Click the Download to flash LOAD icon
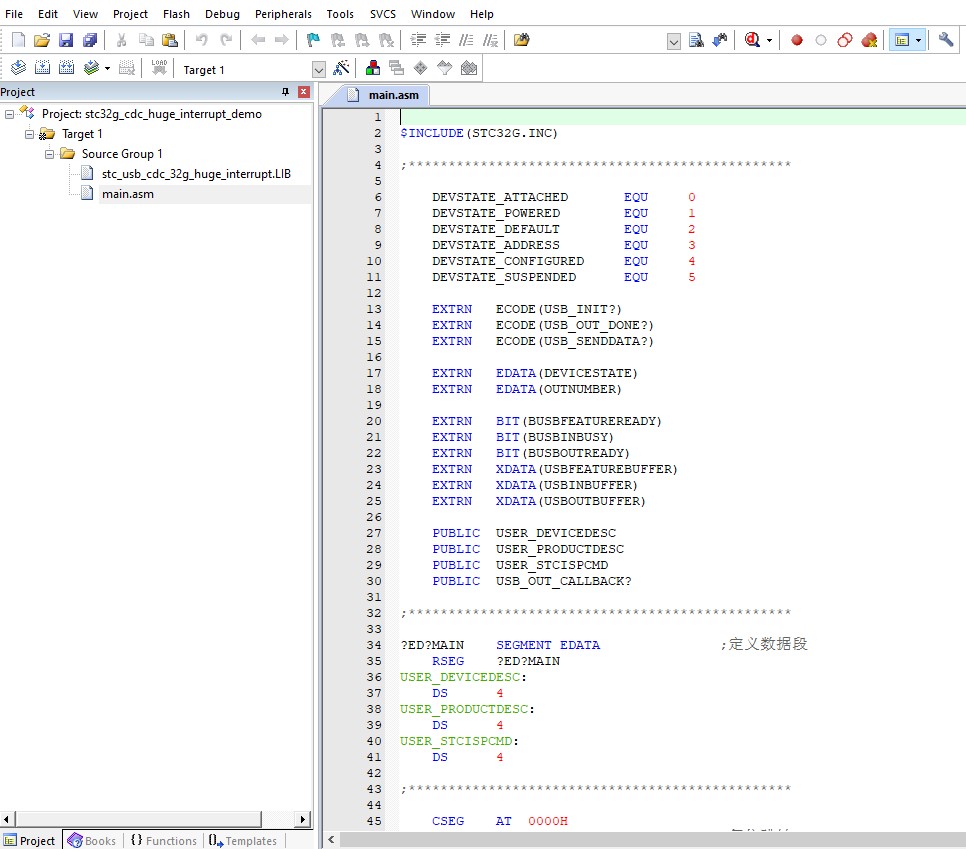966x849 pixels. pos(159,69)
